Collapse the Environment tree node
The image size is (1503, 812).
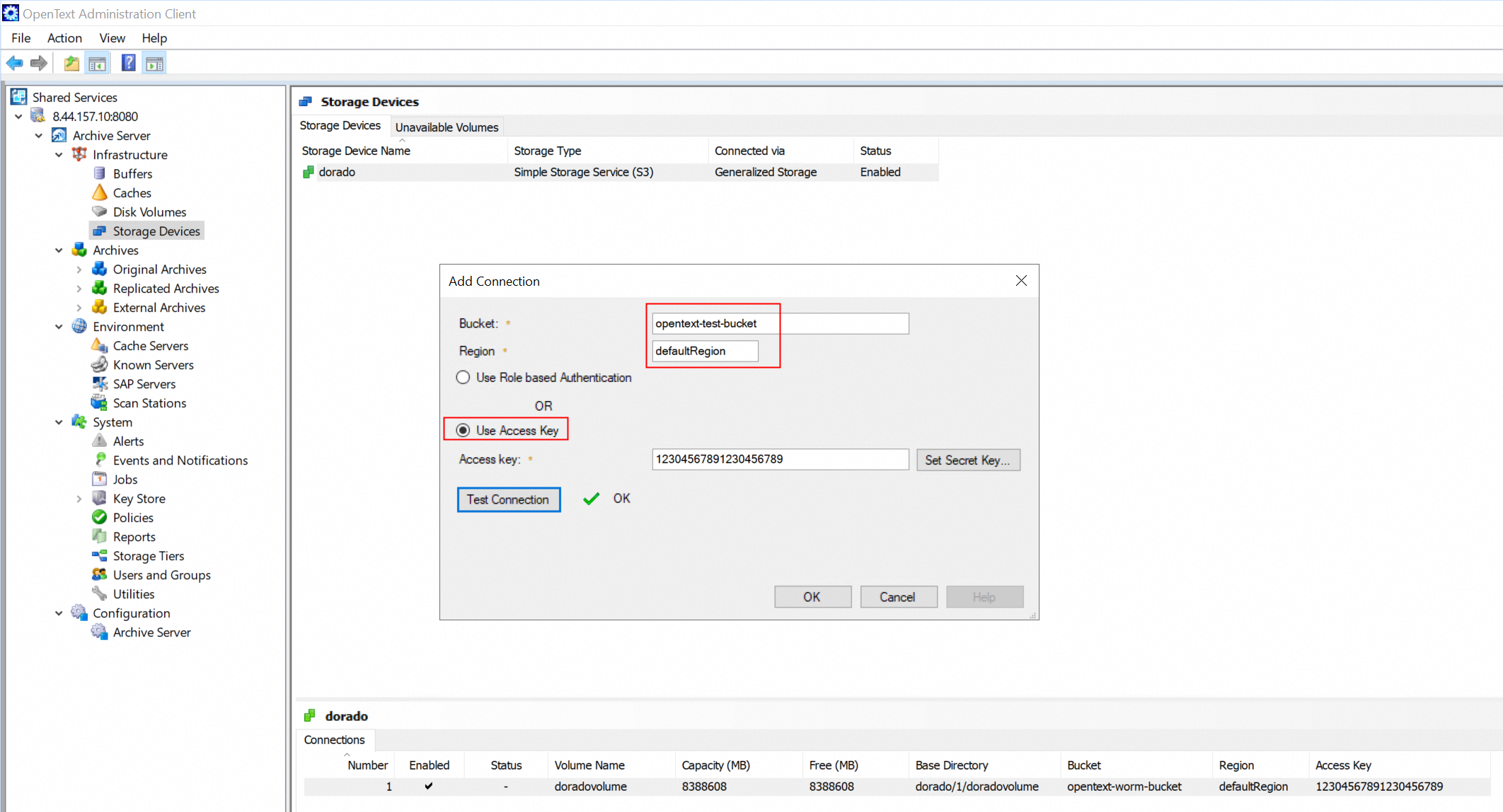coord(59,326)
